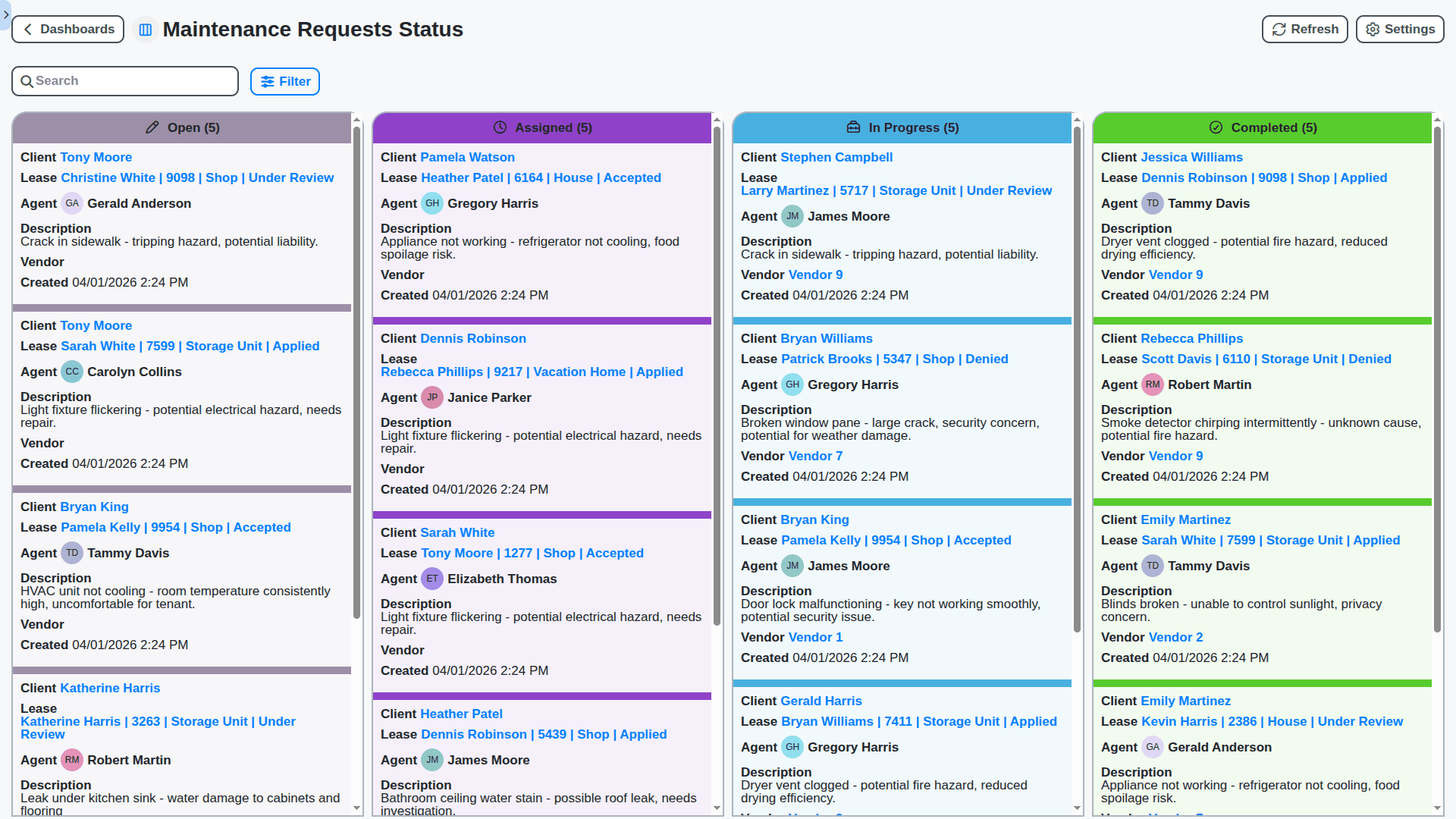This screenshot has height=819, width=1456.
Task: Click the filter sliders icon
Action: (x=267, y=81)
